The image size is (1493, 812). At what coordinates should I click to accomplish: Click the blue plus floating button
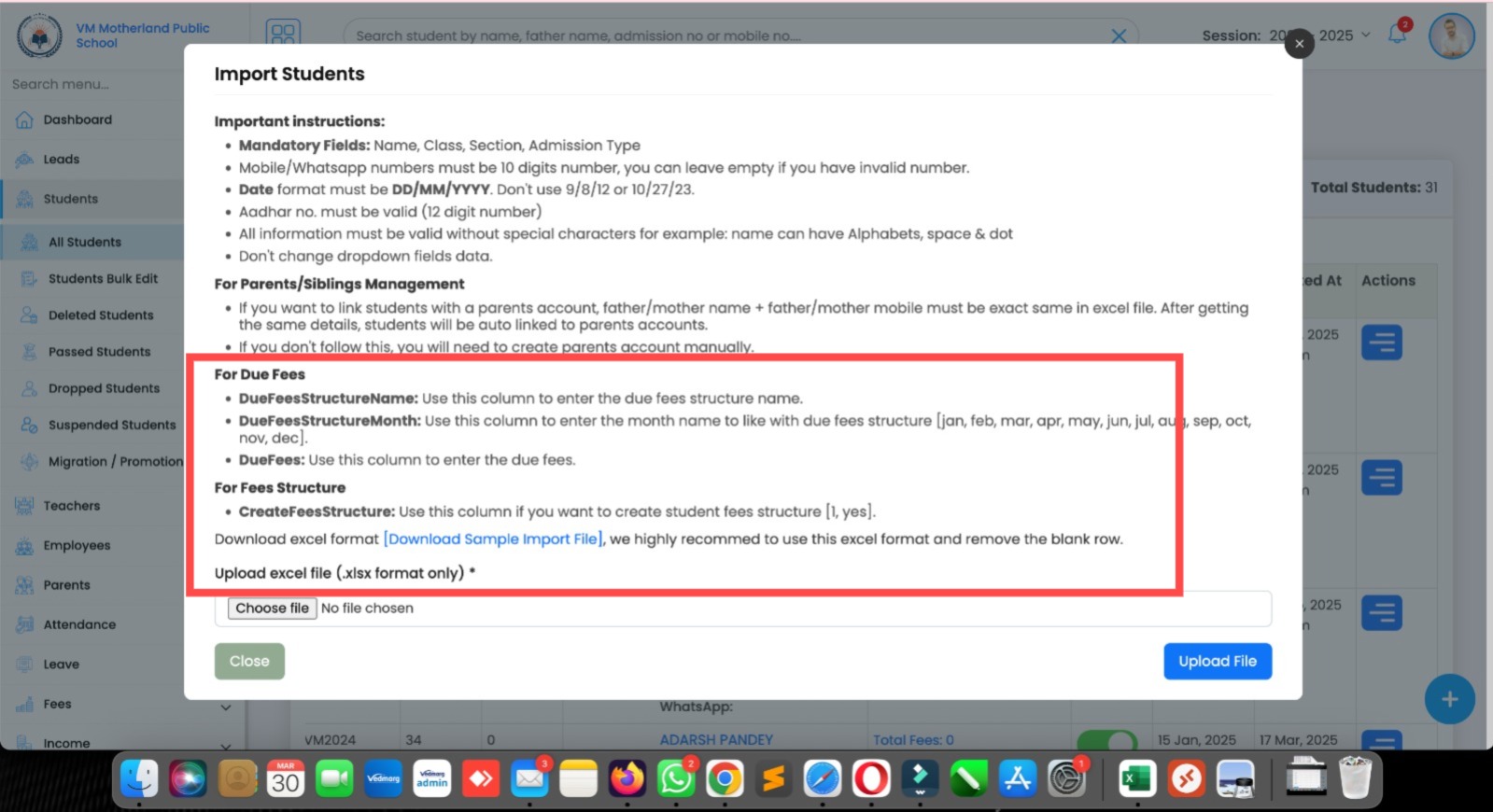(1449, 699)
